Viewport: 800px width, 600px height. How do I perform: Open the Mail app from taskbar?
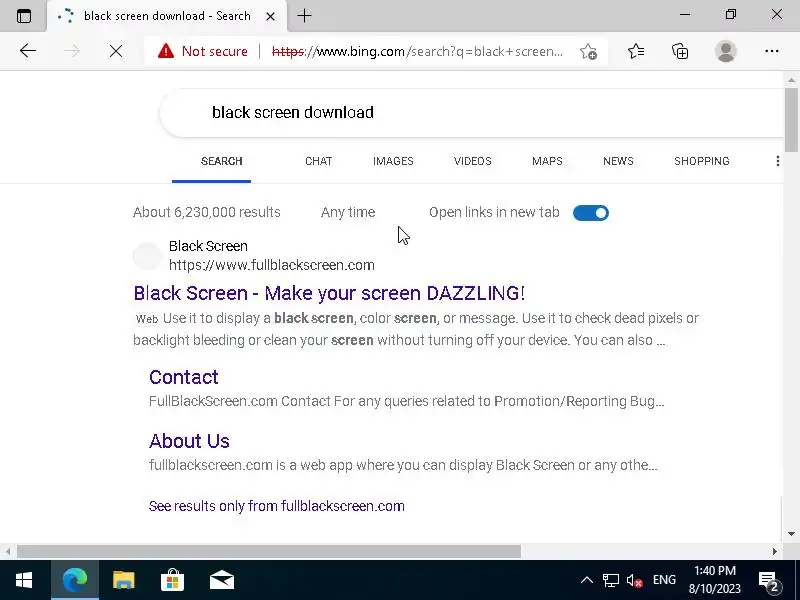click(222, 580)
